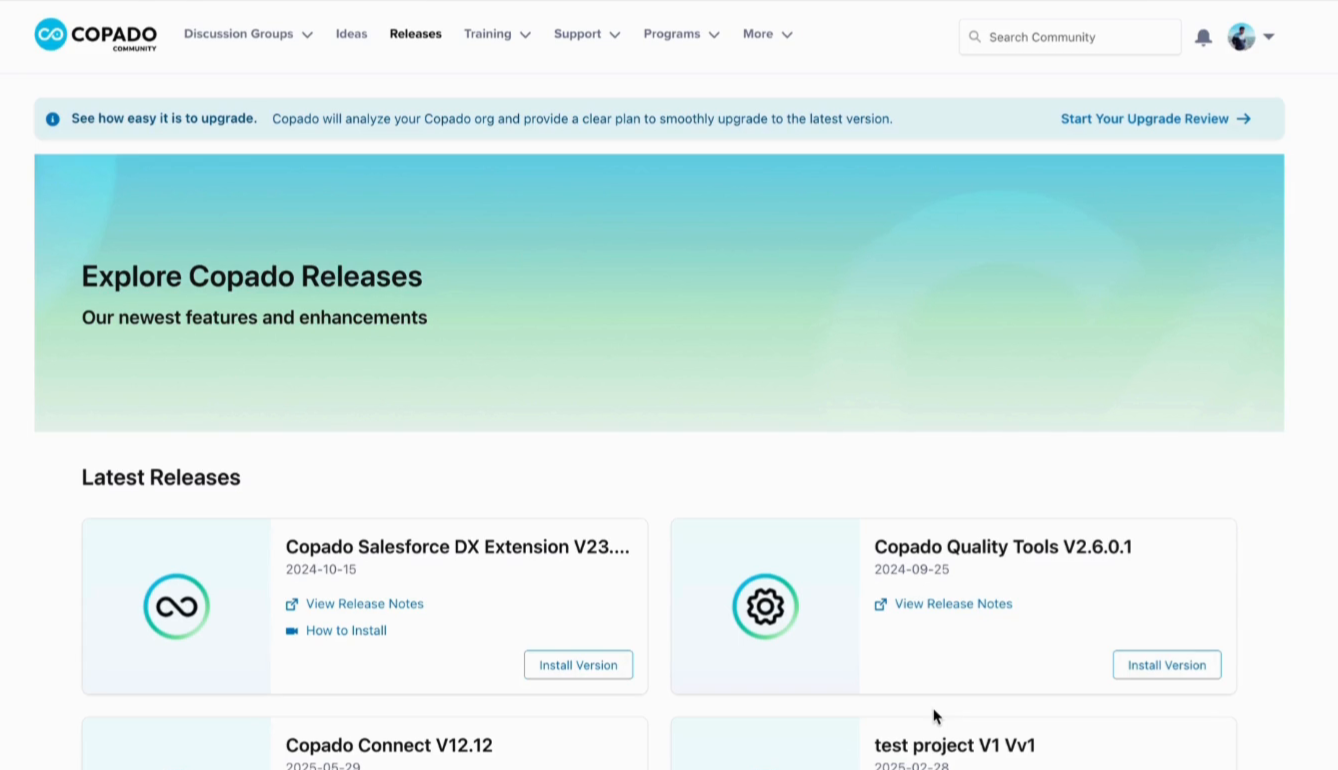Expand the Support menu
The image size is (1338, 770).
[x=587, y=34]
